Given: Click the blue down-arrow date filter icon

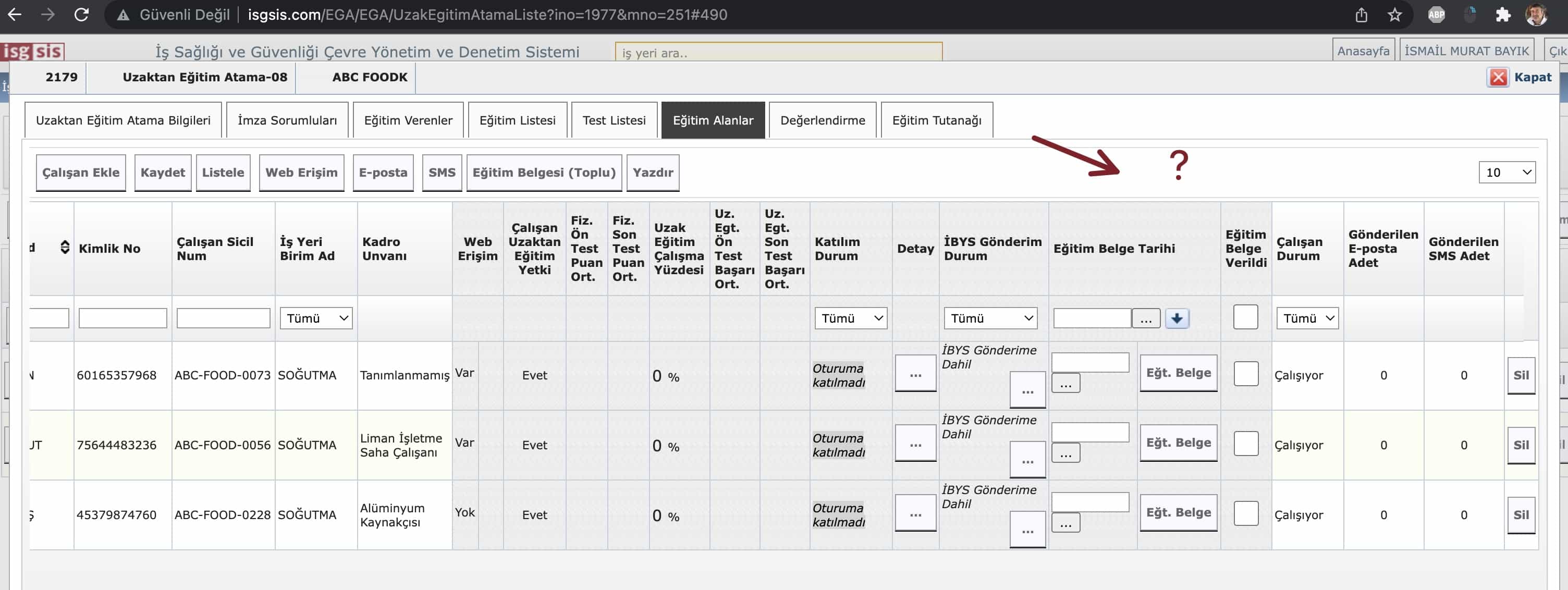Looking at the screenshot, I should tap(1177, 318).
